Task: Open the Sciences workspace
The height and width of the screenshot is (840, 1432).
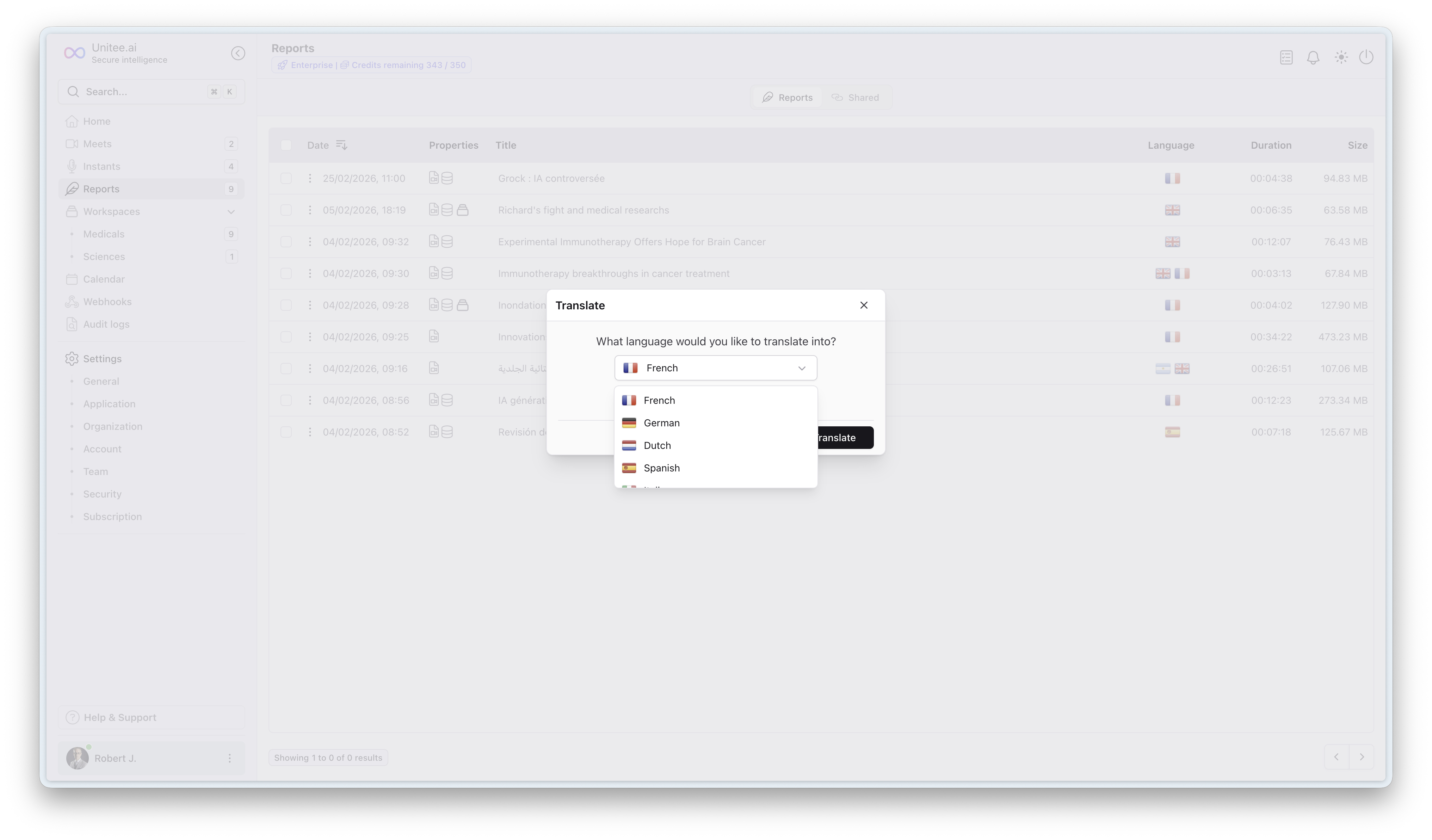Action: pyautogui.click(x=151, y=256)
